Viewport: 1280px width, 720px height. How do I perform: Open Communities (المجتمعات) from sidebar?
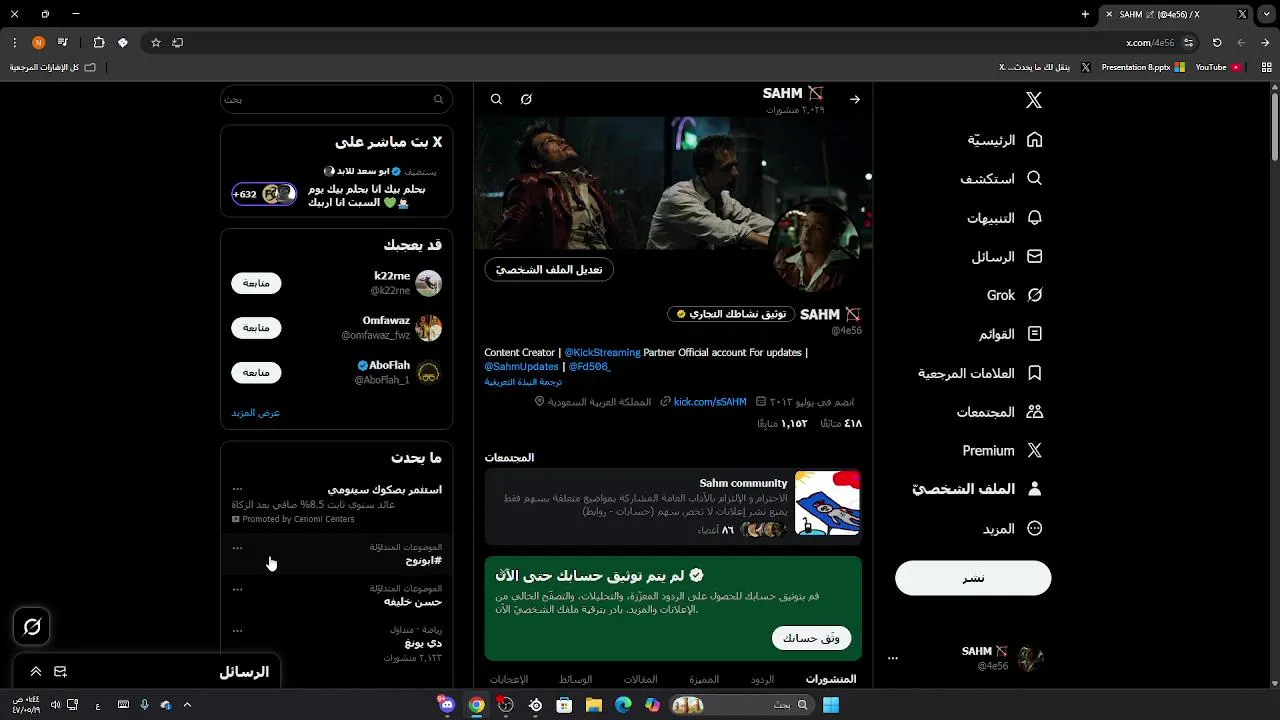point(999,412)
